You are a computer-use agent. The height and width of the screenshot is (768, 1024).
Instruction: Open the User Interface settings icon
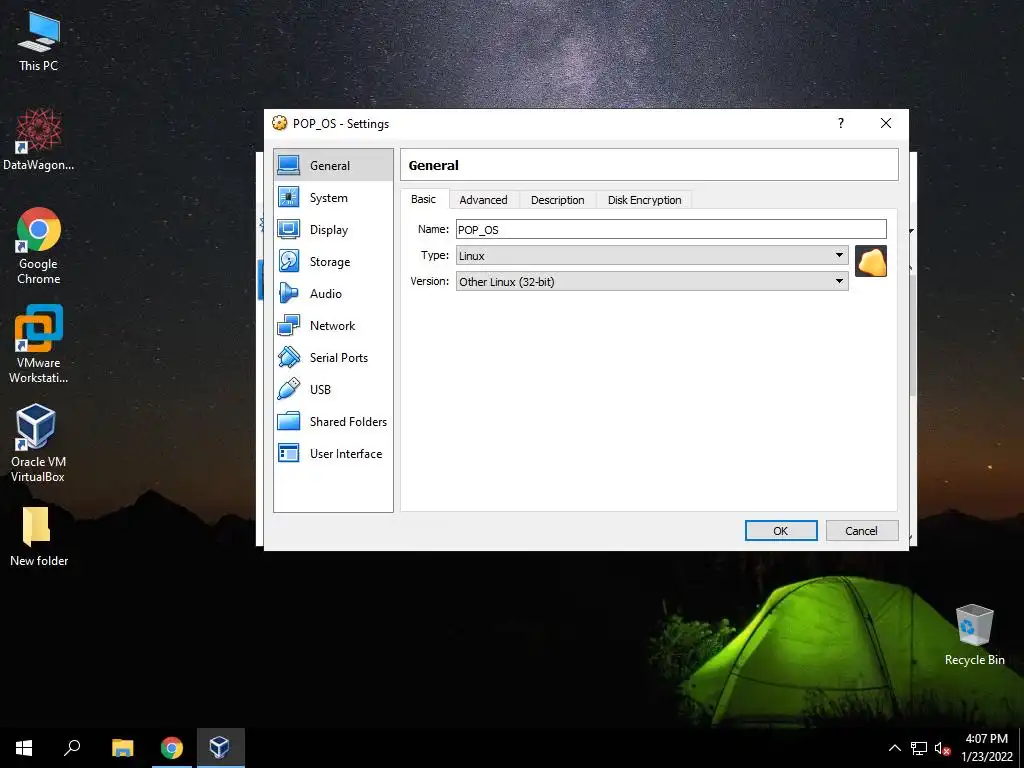click(x=288, y=453)
